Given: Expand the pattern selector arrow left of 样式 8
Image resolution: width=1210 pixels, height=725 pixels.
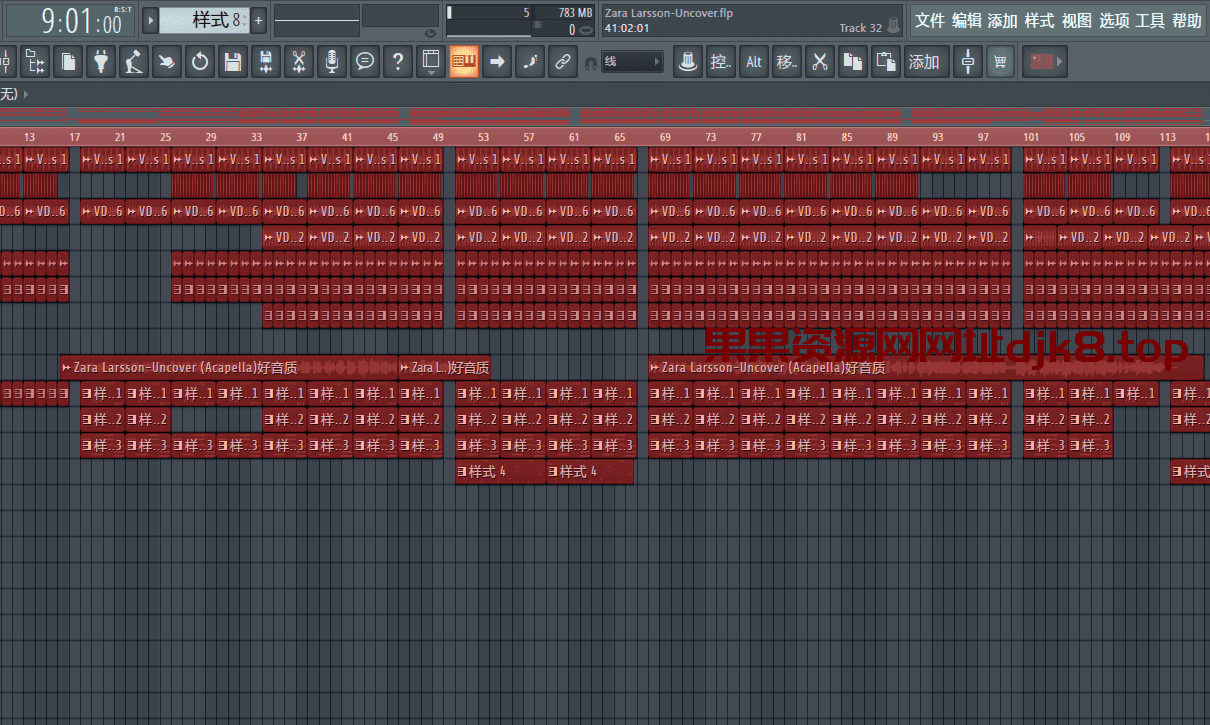Looking at the screenshot, I should (150, 20).
